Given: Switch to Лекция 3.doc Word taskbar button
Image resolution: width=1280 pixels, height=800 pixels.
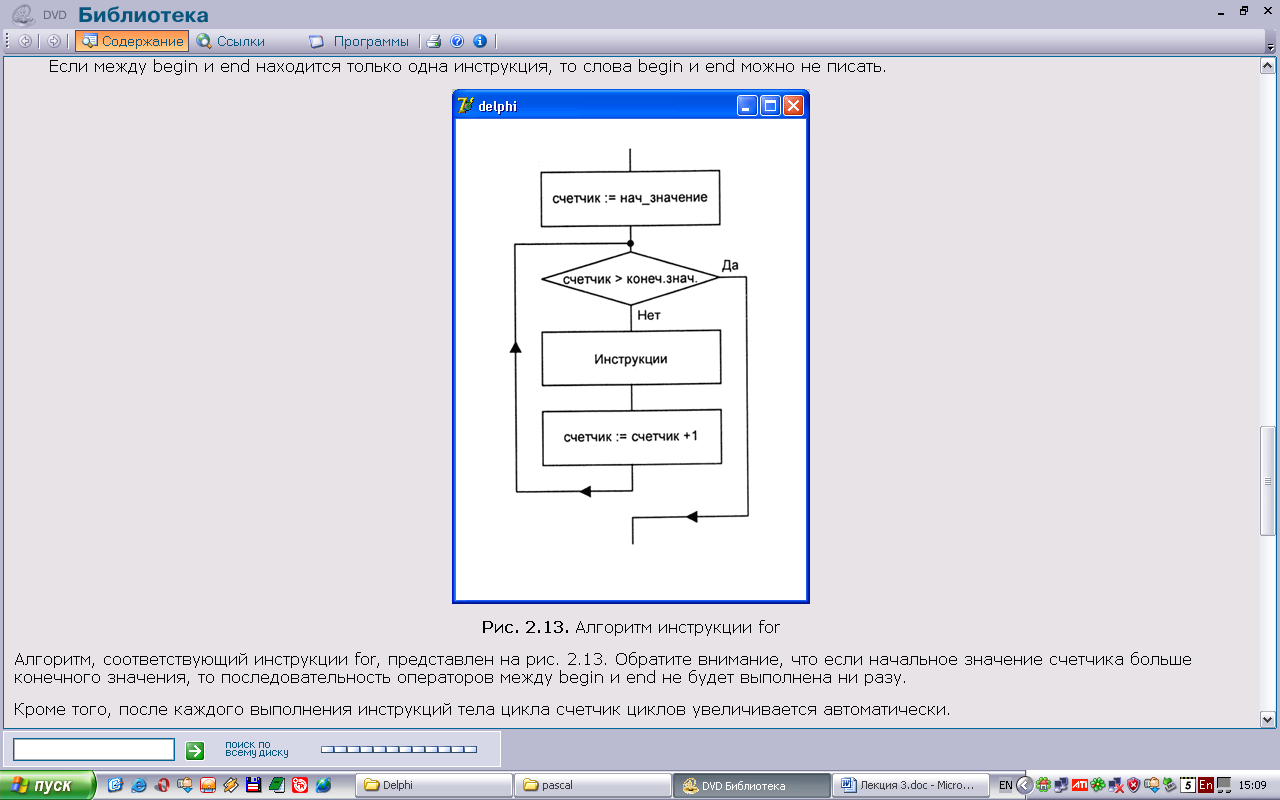Looking at the screenshot, I should point(910,785).
